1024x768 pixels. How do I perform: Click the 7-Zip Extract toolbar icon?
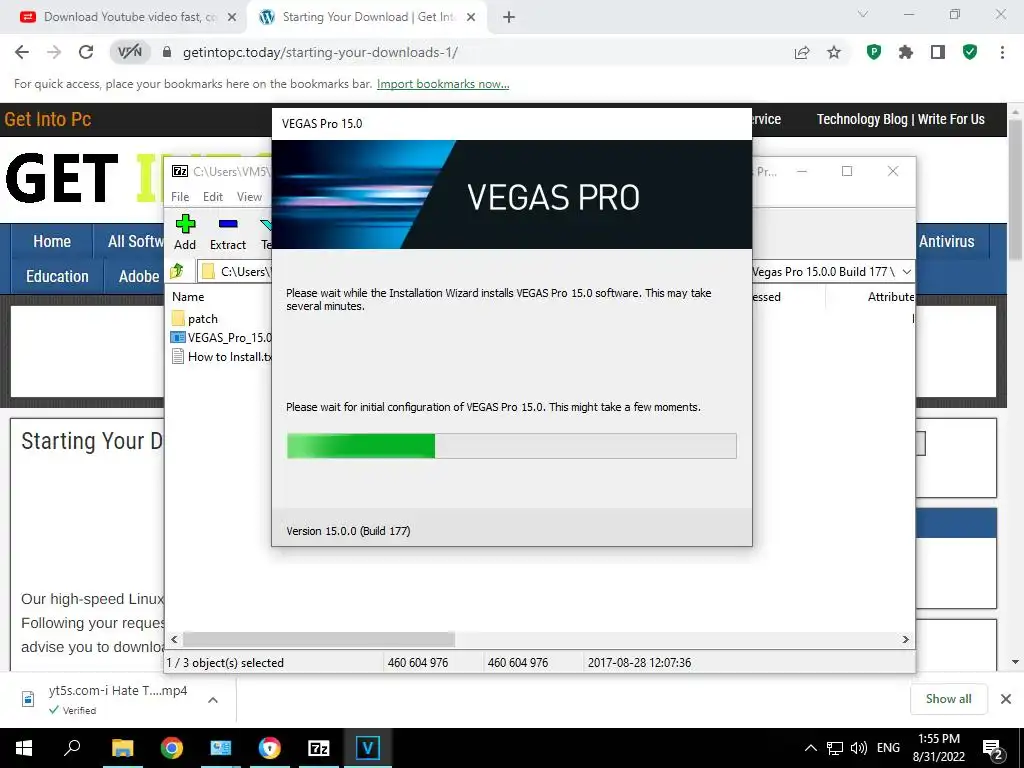(227, 232)
